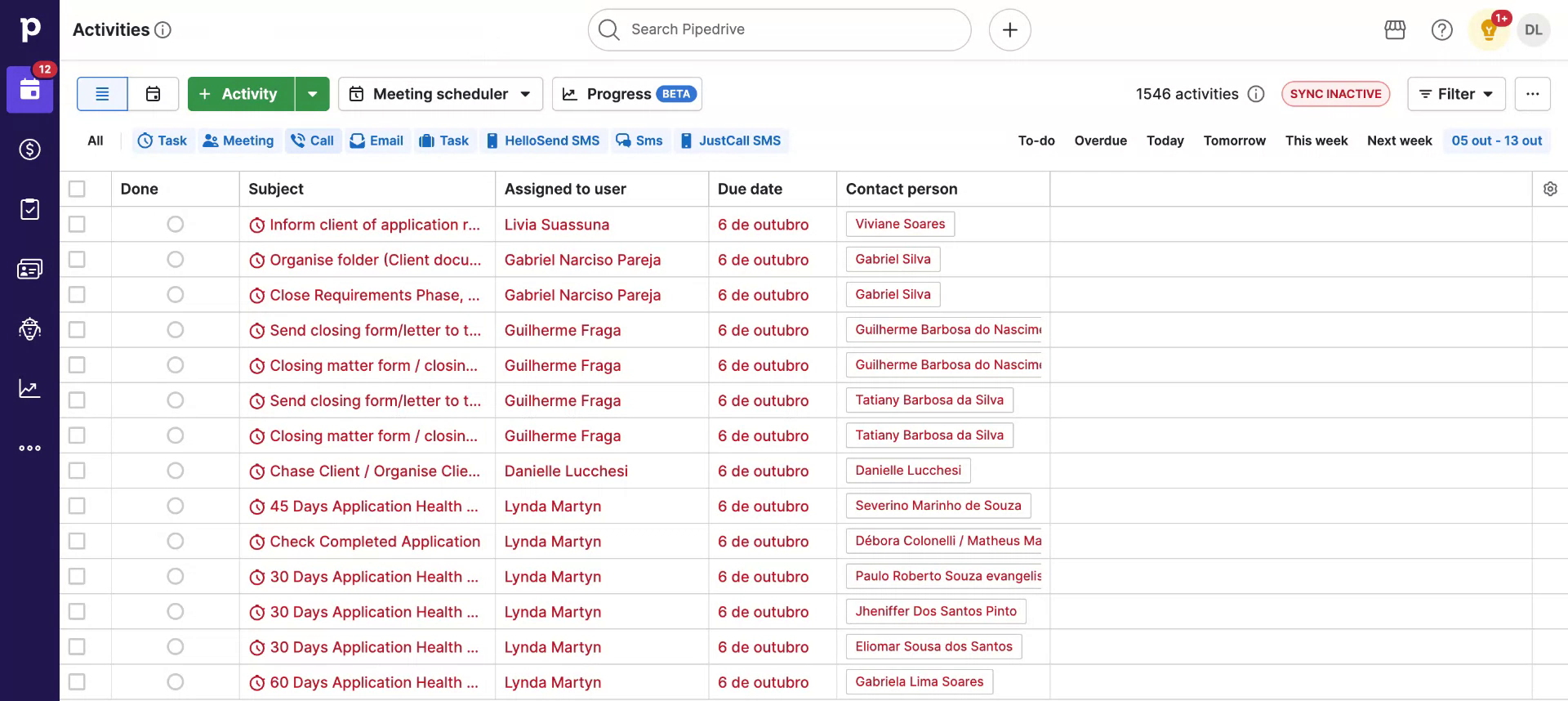Select the Tomorrow time filter

click(x=1235, y=141)
